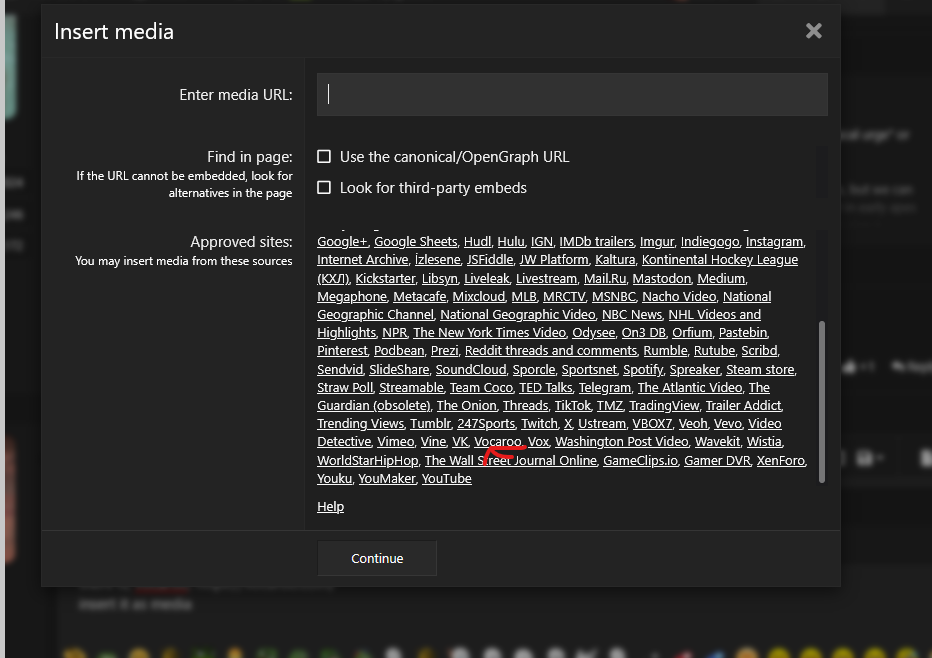Click the GameClips.io link
The image size is (932, 658).
(640, 461)
